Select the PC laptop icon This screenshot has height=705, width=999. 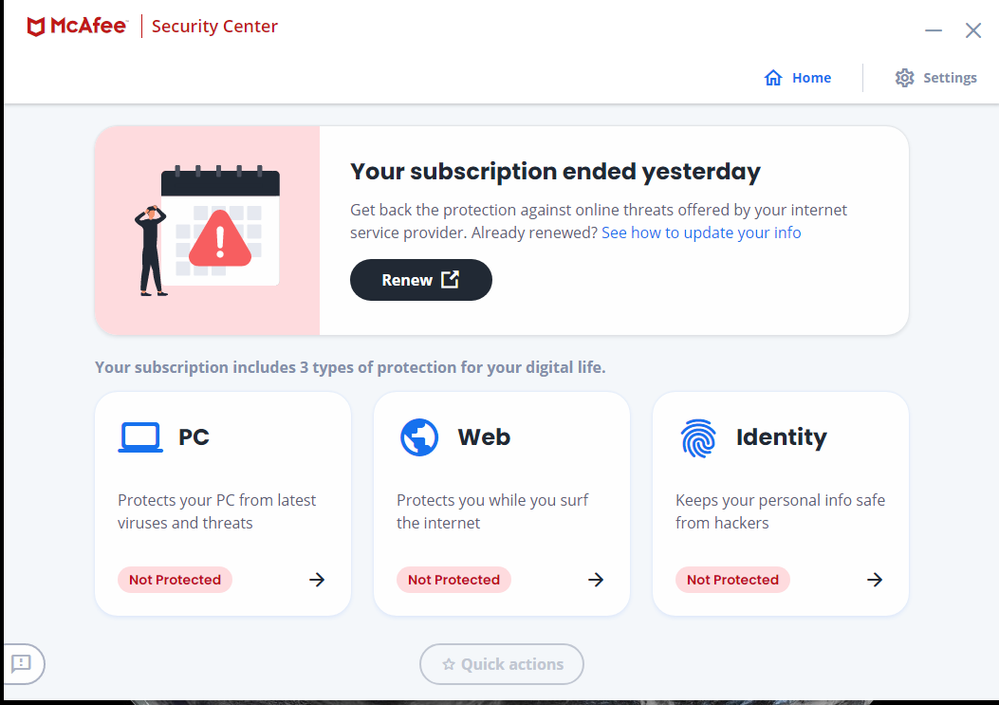point(140,436)
